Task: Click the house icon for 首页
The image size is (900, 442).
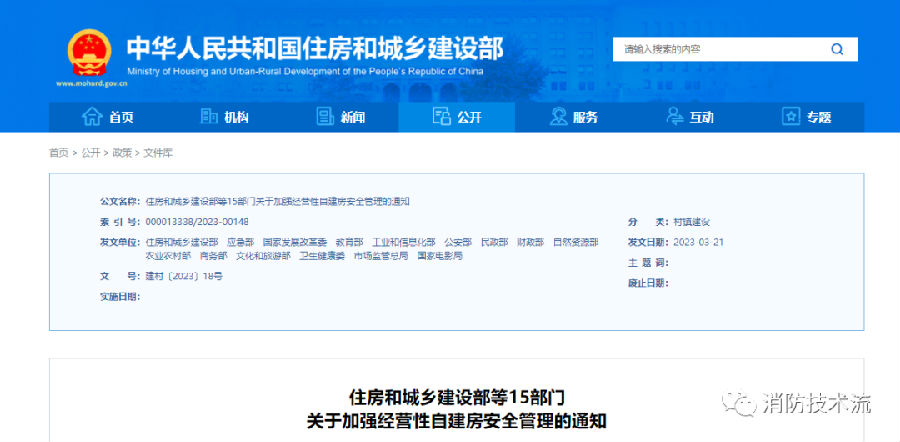Action: pyautogui.click(x=92, y=117)
